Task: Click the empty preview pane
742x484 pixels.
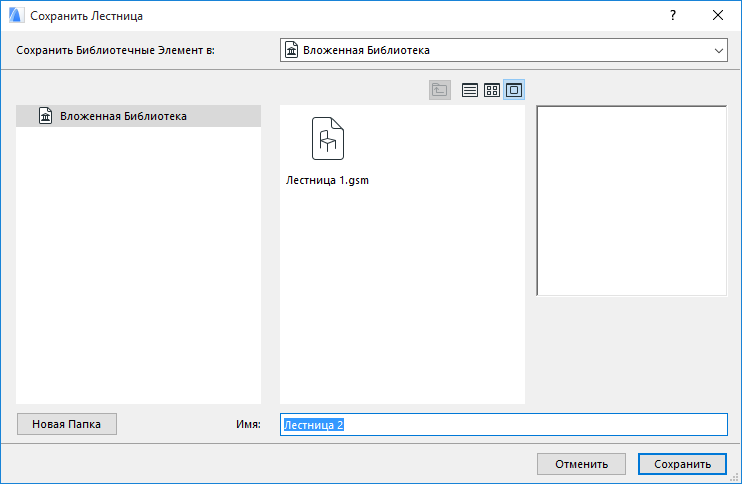Action: [632, 201]
